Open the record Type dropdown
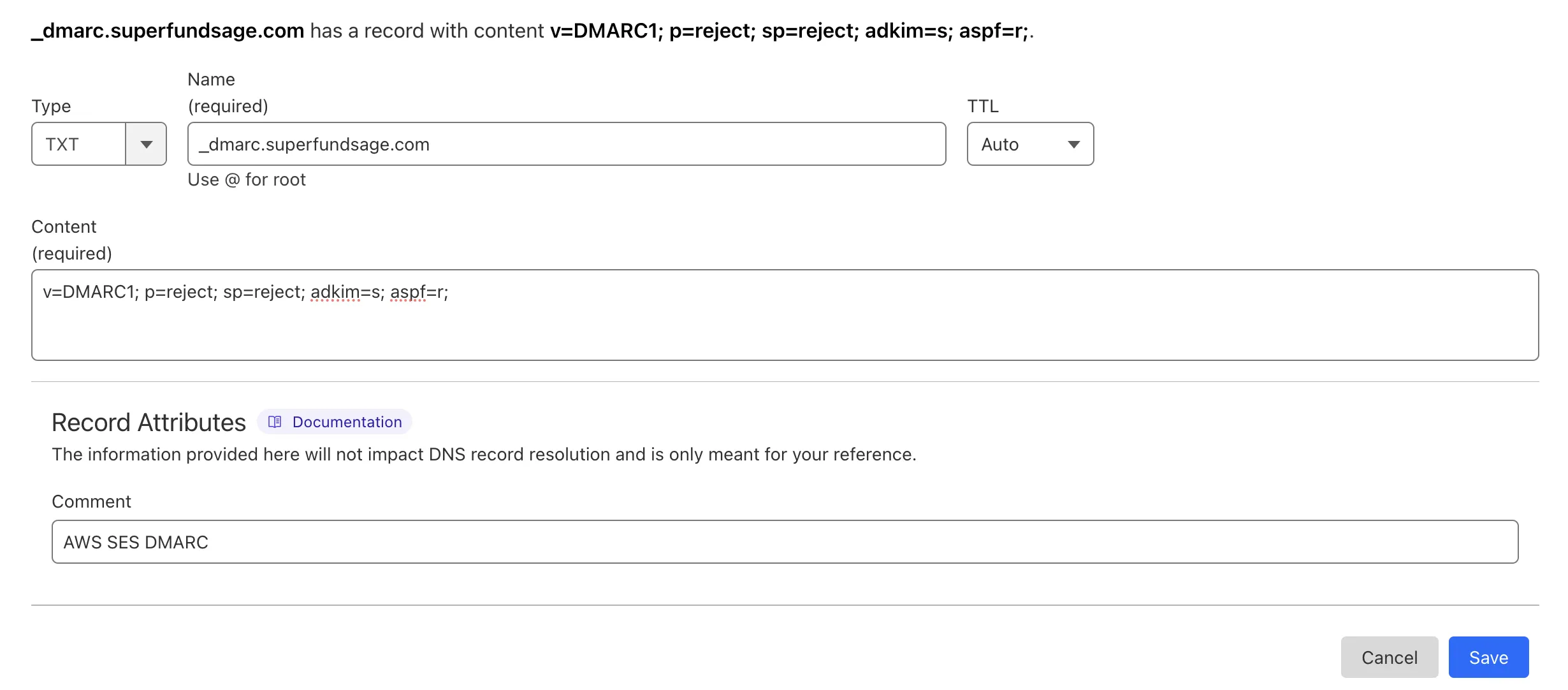1568x690 pixels. (x=99, y=144)
